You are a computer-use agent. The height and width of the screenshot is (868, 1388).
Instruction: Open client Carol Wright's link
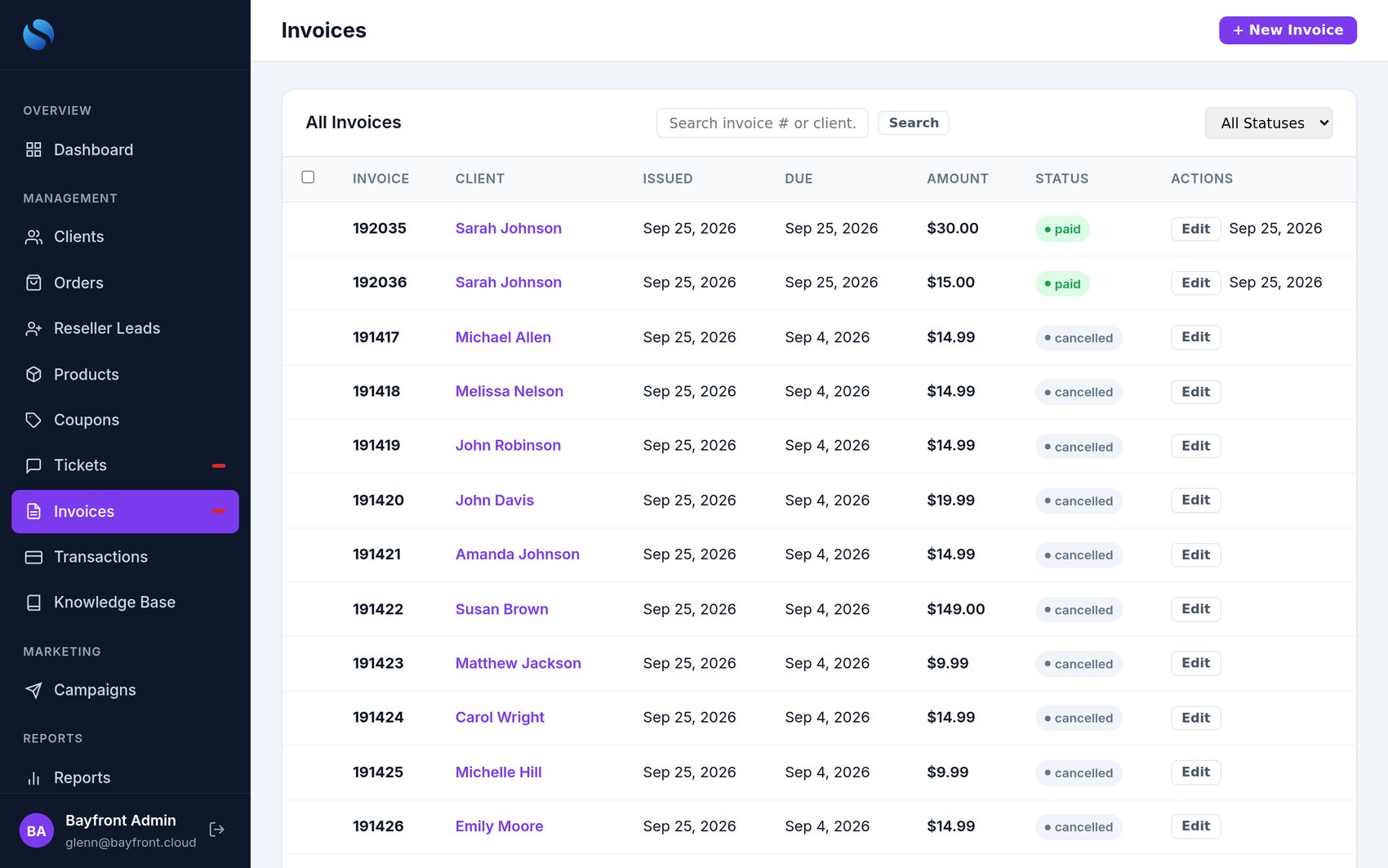coord(500,717)
